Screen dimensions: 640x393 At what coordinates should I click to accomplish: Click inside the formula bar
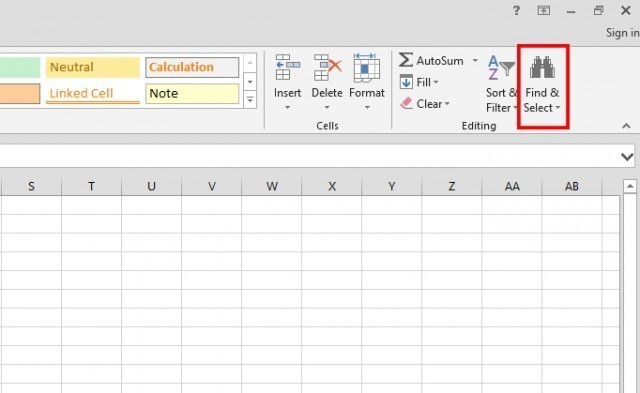(310, 156)
